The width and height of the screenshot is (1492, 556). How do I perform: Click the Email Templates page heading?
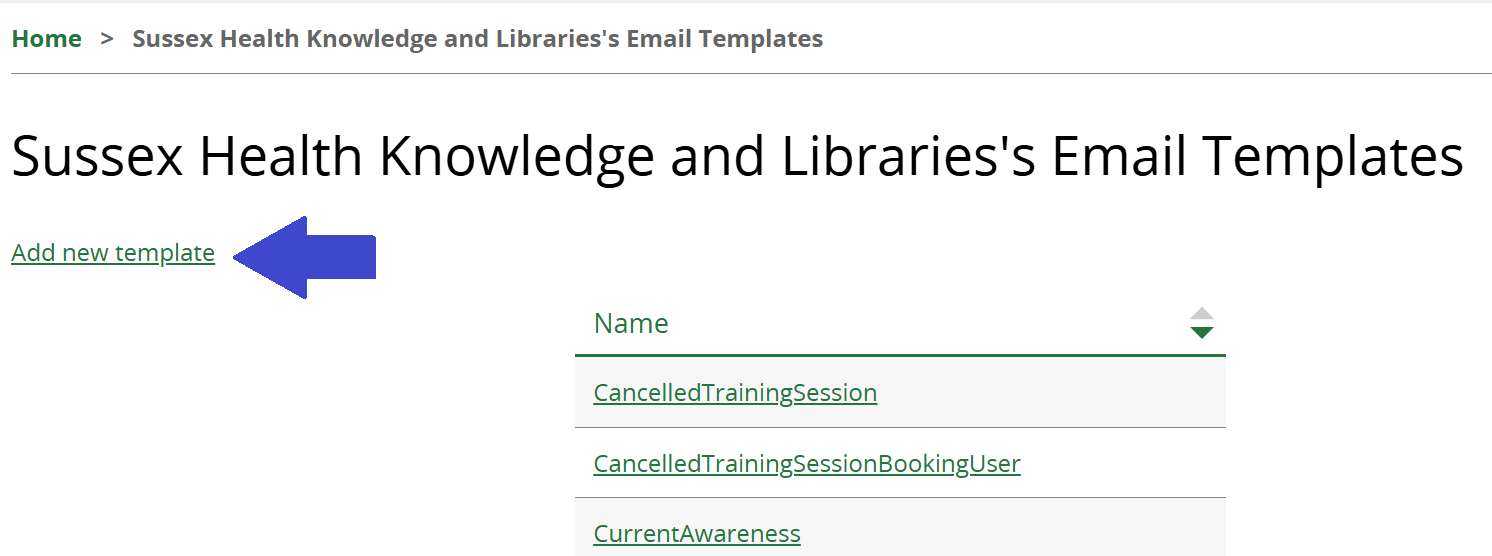737,157
